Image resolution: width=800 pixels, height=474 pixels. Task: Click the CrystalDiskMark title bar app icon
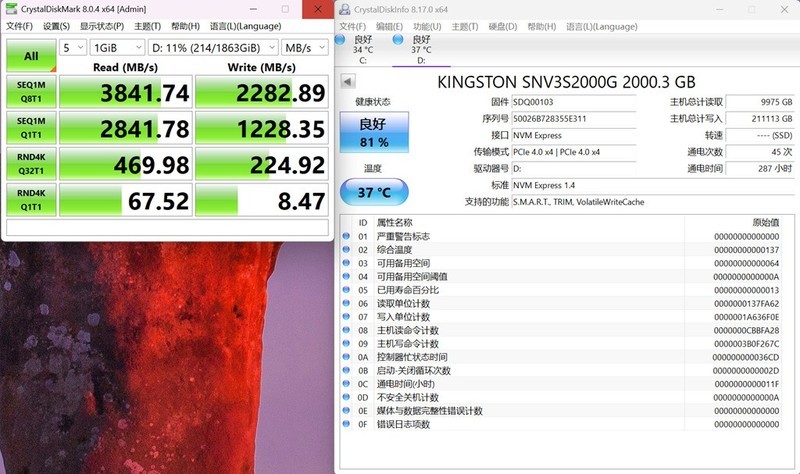coord(11,9)
